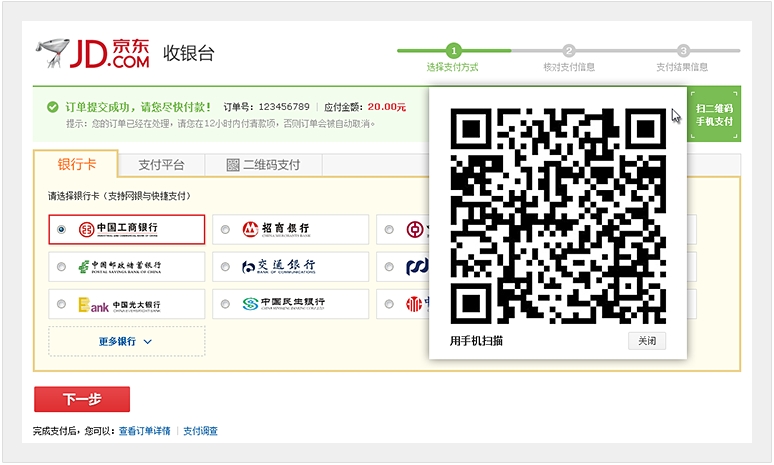The width and height of the screenshot is (774, 465).
Task: Click the Everbright Bank logo icon
Action: [x=93, y=305]
